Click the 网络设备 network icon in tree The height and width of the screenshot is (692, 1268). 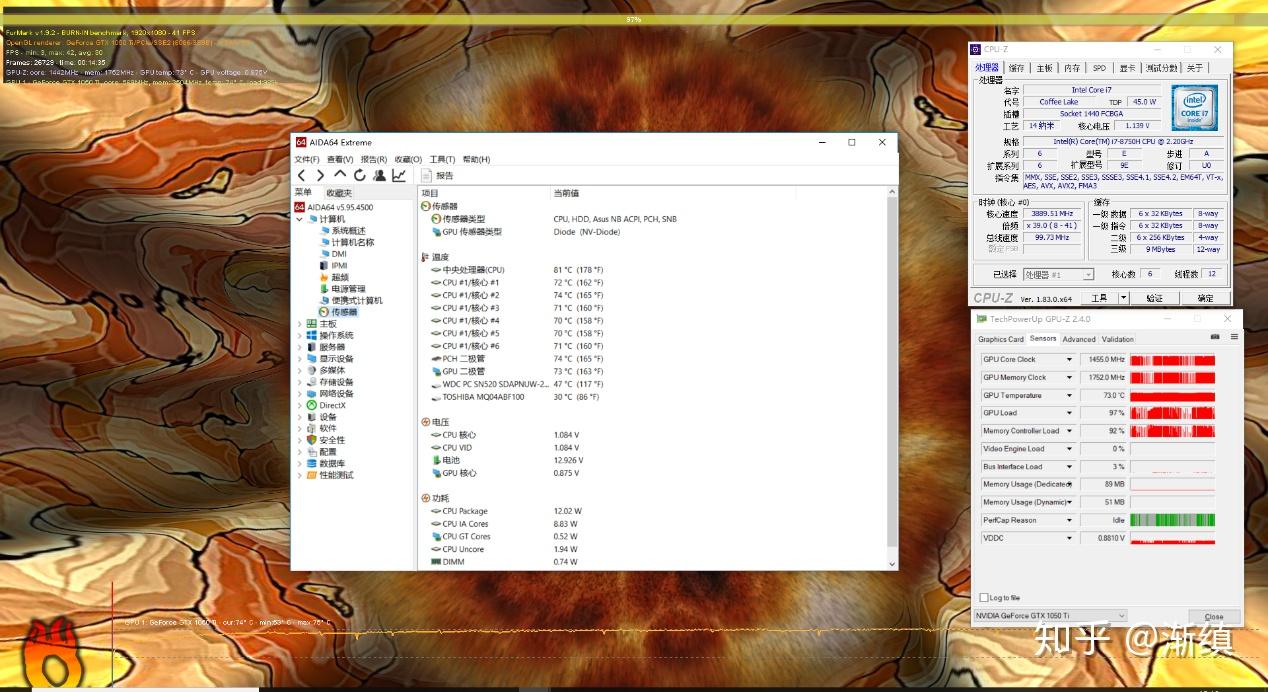tap(312, 394)
